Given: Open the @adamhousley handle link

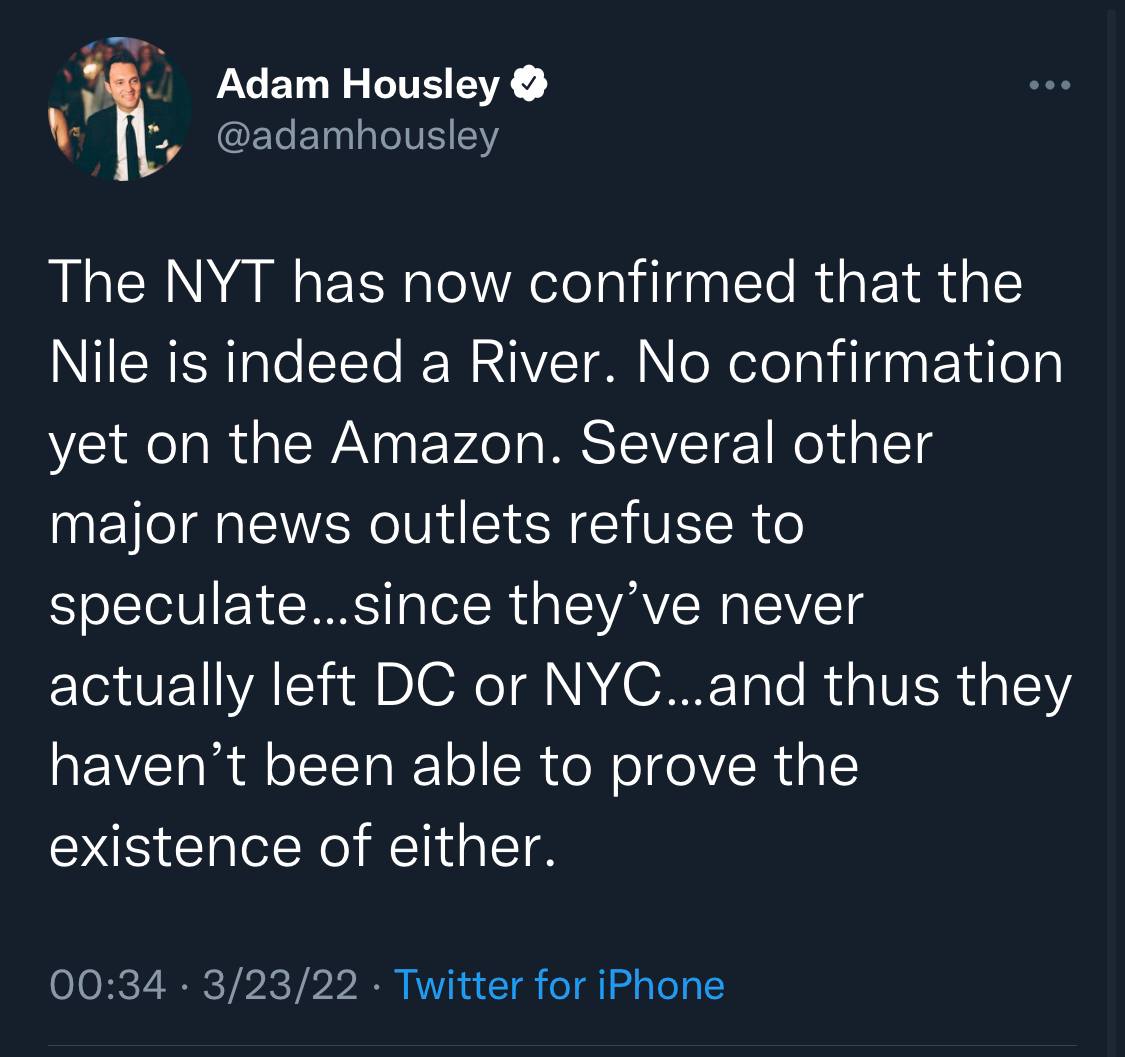Looking at the screenshot, I should click(357, 135).
